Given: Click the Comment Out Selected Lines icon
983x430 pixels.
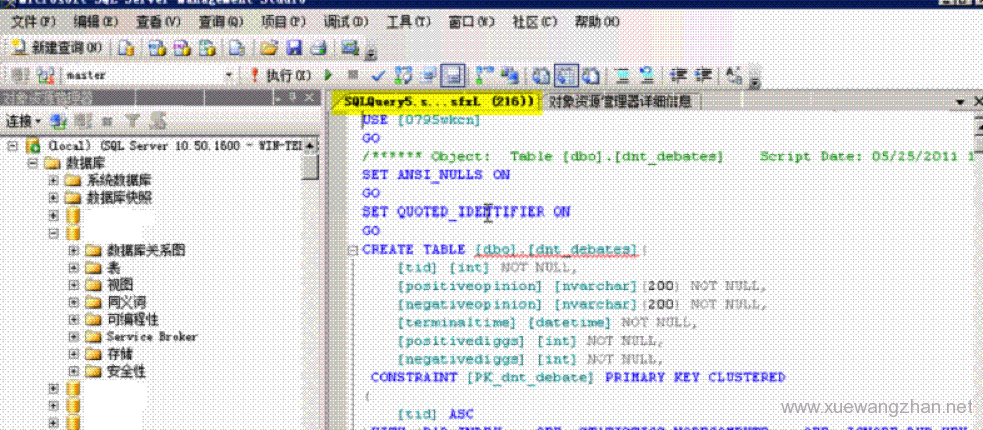Looking at the screenshot, I should coord(620,75).
